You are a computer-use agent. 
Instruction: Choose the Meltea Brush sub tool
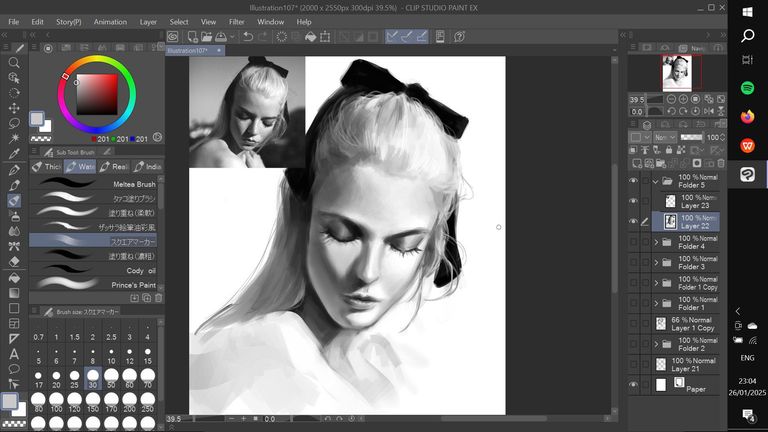94,184
